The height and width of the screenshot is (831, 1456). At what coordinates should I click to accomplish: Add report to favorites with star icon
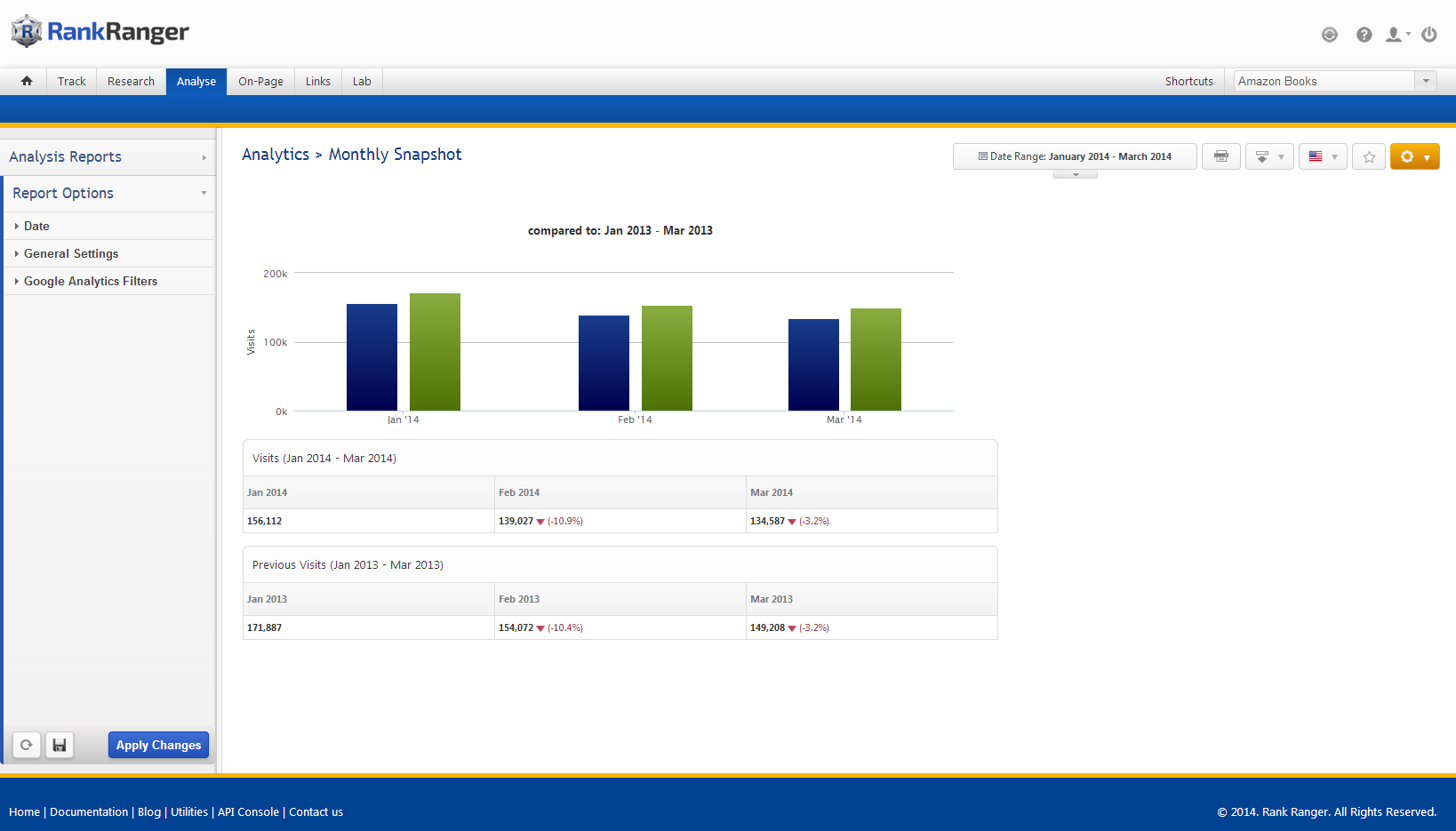(1368, 156)
